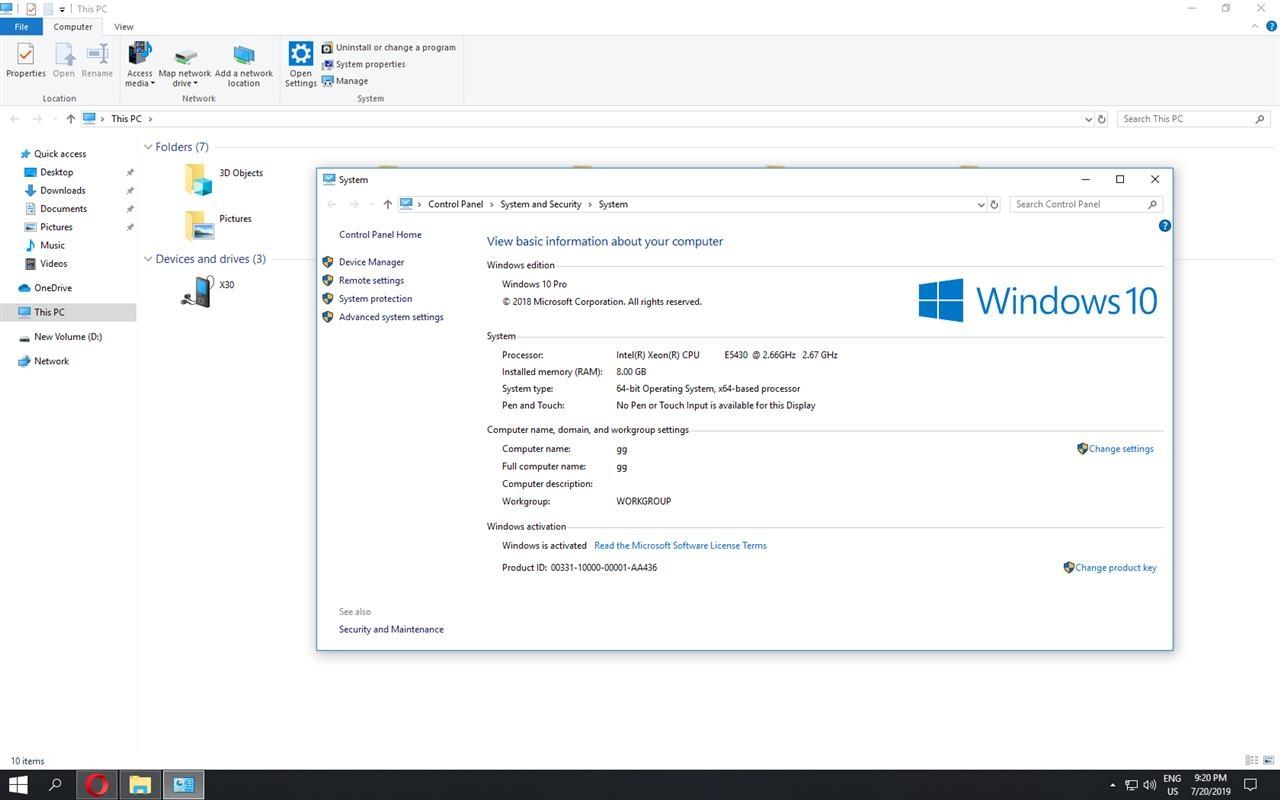
Task: Open the Control Panel address history dropdown
Action: click(x=981, y=204)
